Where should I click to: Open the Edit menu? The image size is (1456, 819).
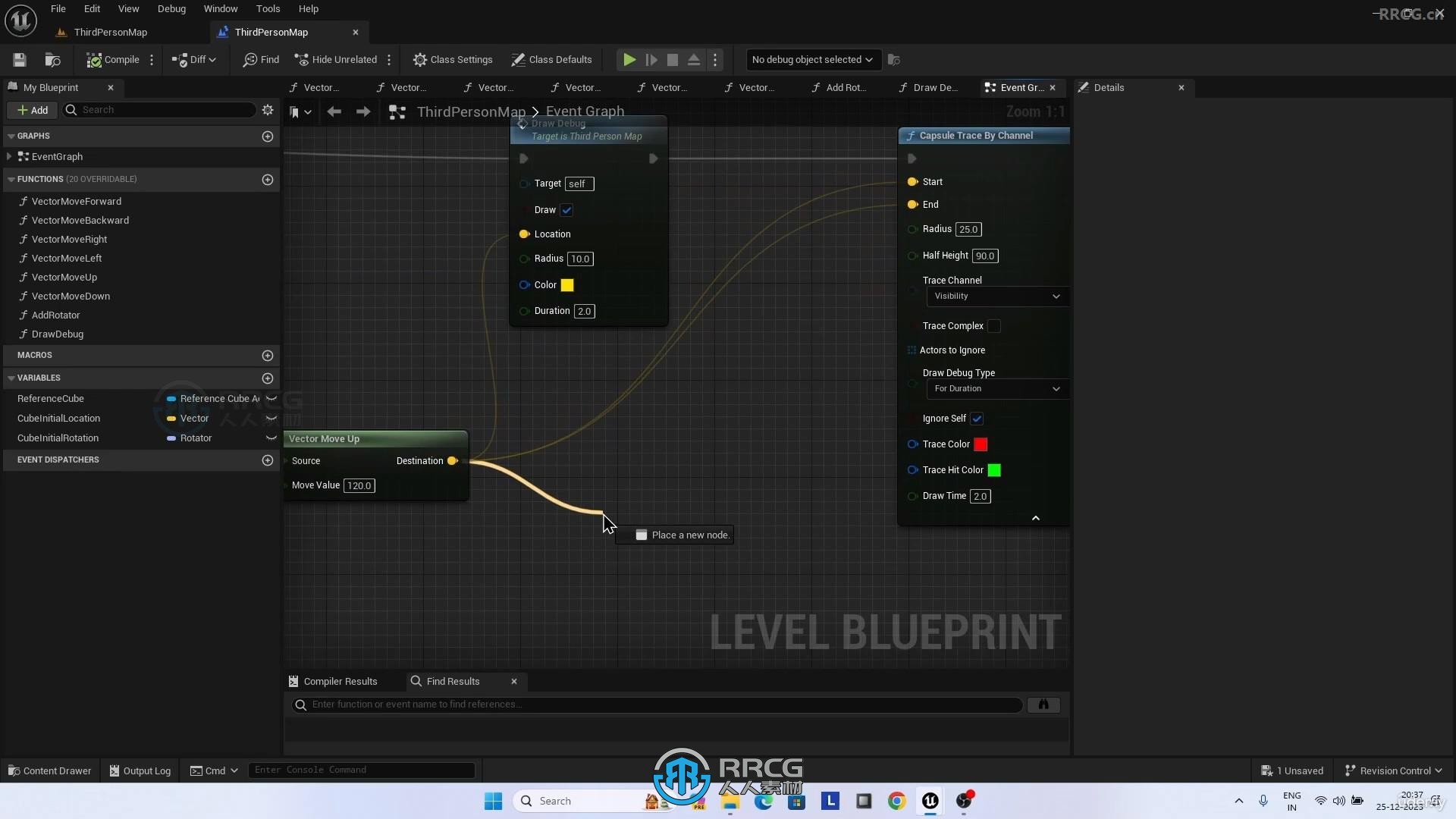[x=92, y=9]
